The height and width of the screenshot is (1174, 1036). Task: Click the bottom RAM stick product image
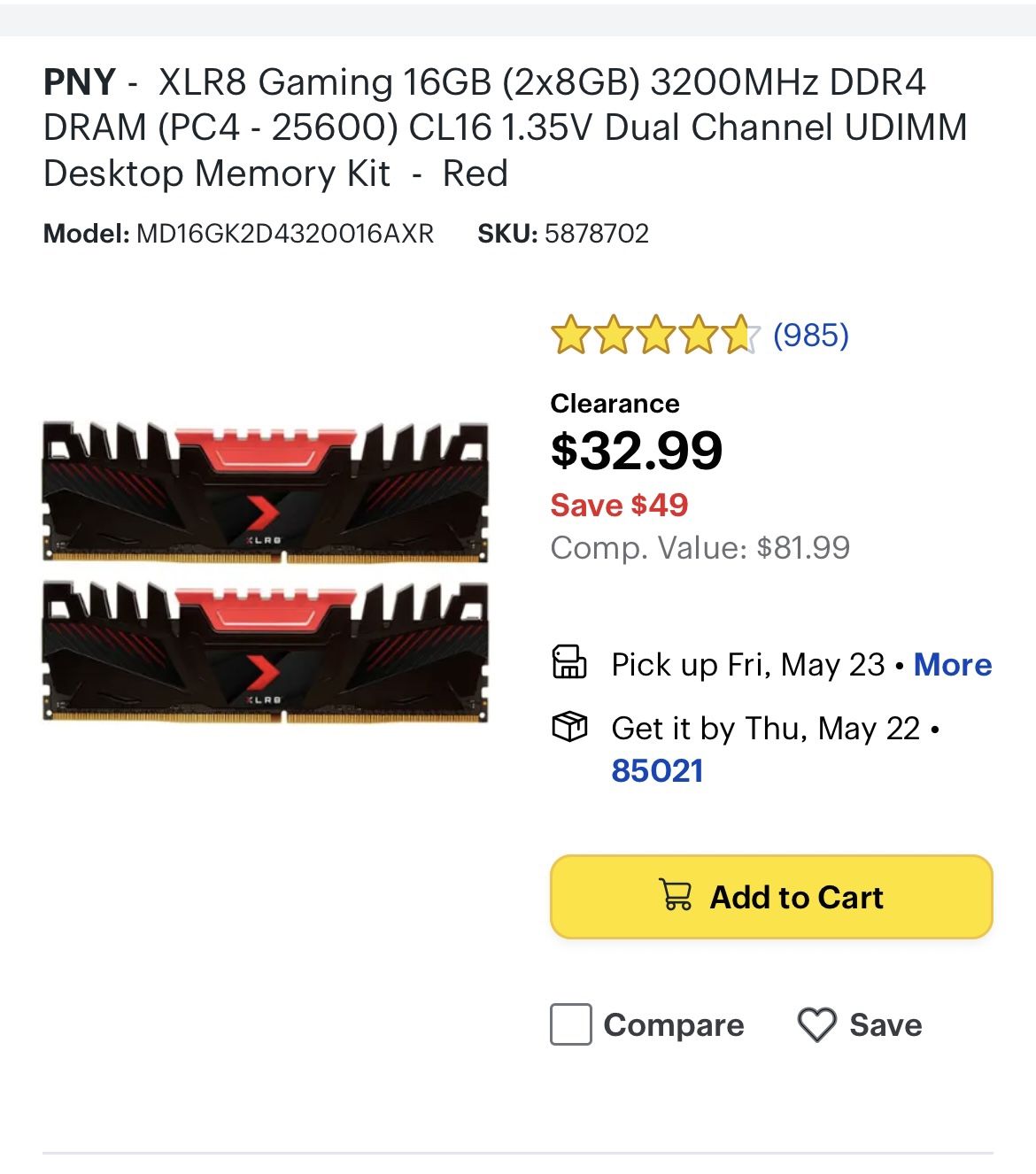click(266, 652)
